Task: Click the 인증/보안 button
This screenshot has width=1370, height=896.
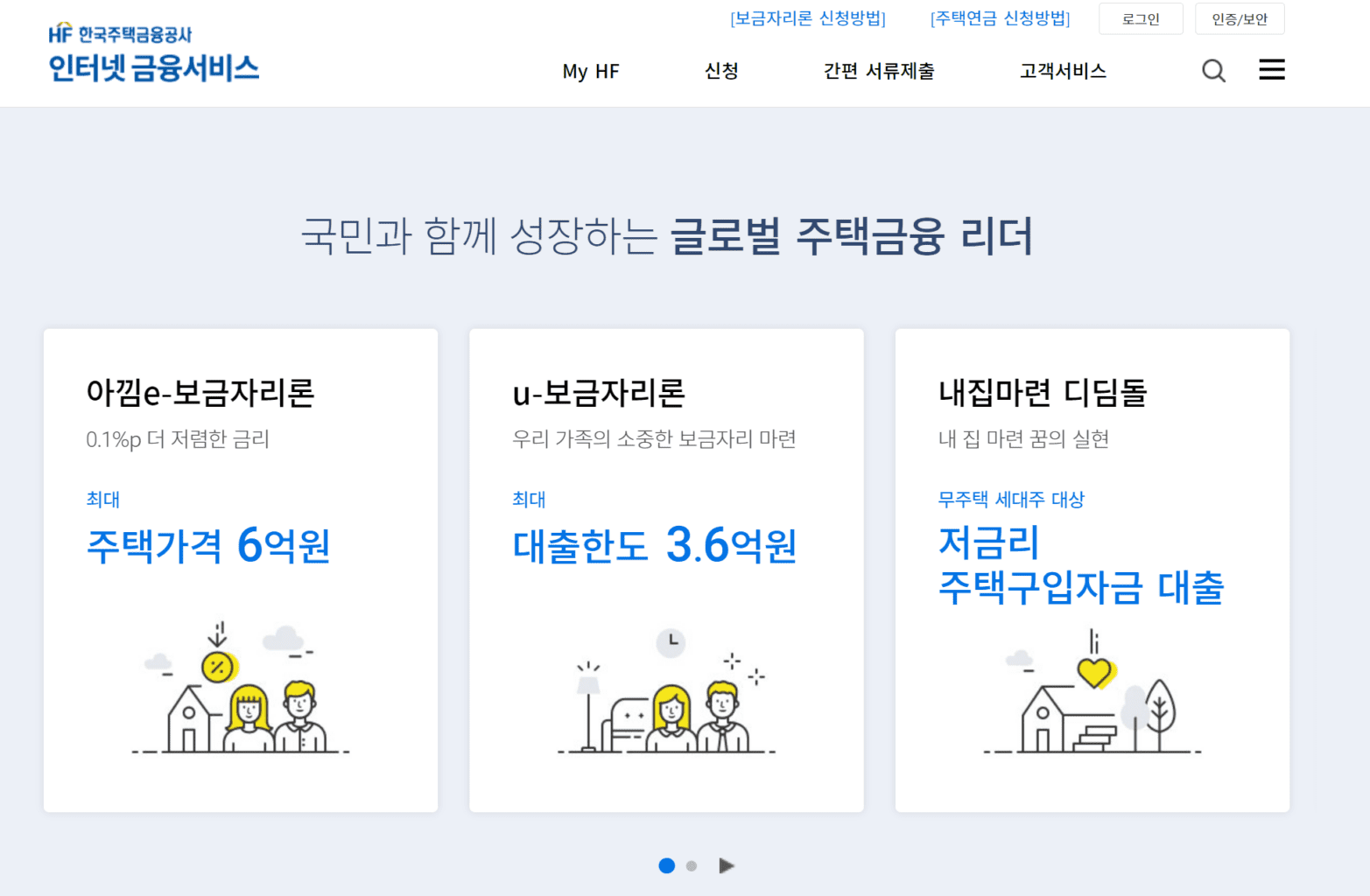Action: pyautogui.click(x=1240, y=18)
